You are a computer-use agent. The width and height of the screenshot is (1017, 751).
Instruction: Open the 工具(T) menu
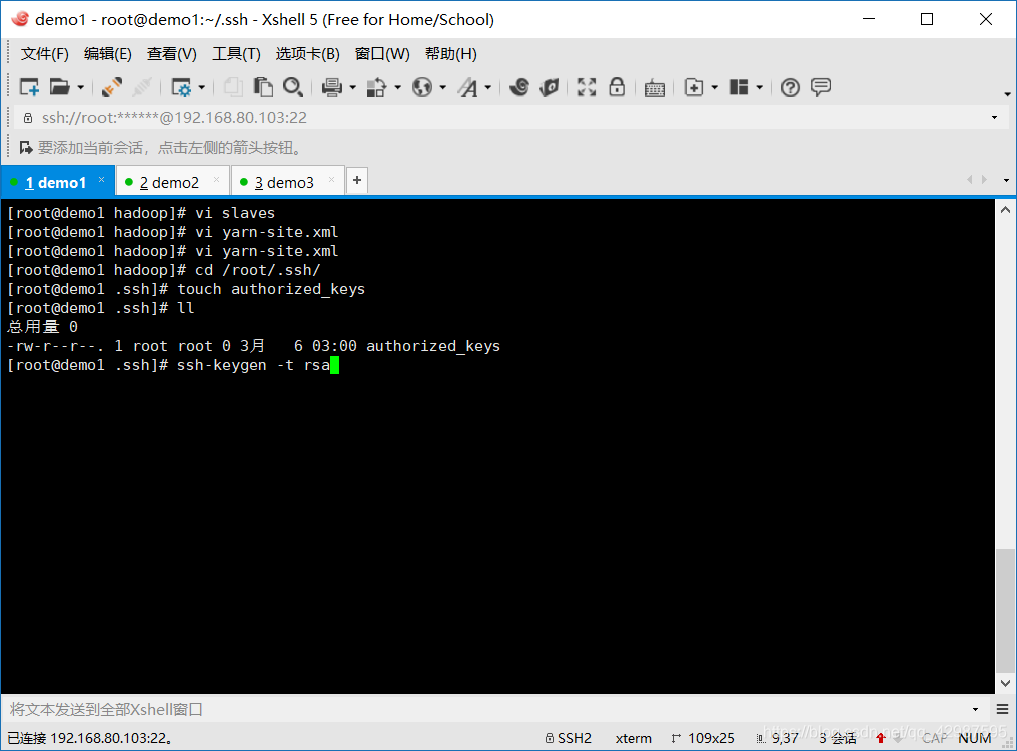237,54
